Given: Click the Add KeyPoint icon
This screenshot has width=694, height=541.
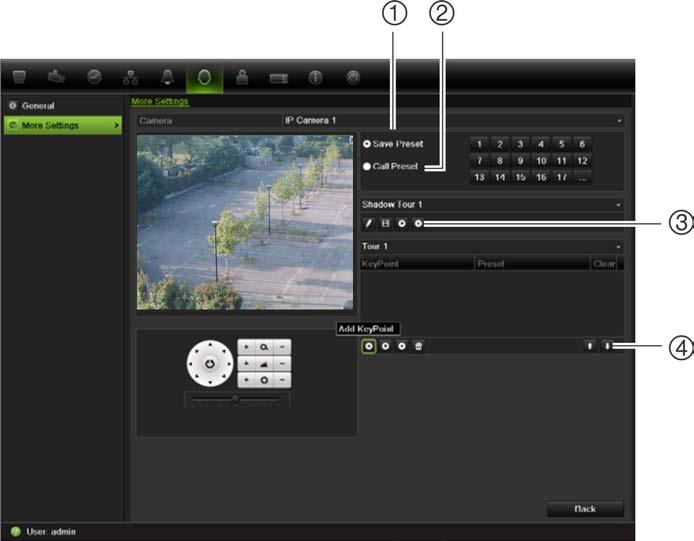Looking at the screenshot, I should click(369, 346).
